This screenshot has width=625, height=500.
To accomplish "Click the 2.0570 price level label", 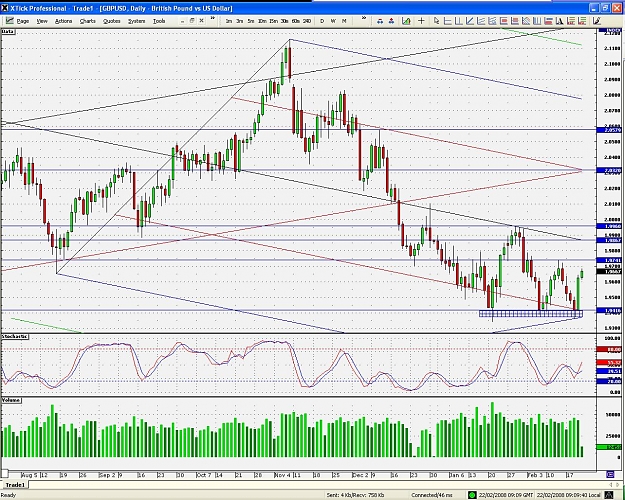I will click(609, 130).
